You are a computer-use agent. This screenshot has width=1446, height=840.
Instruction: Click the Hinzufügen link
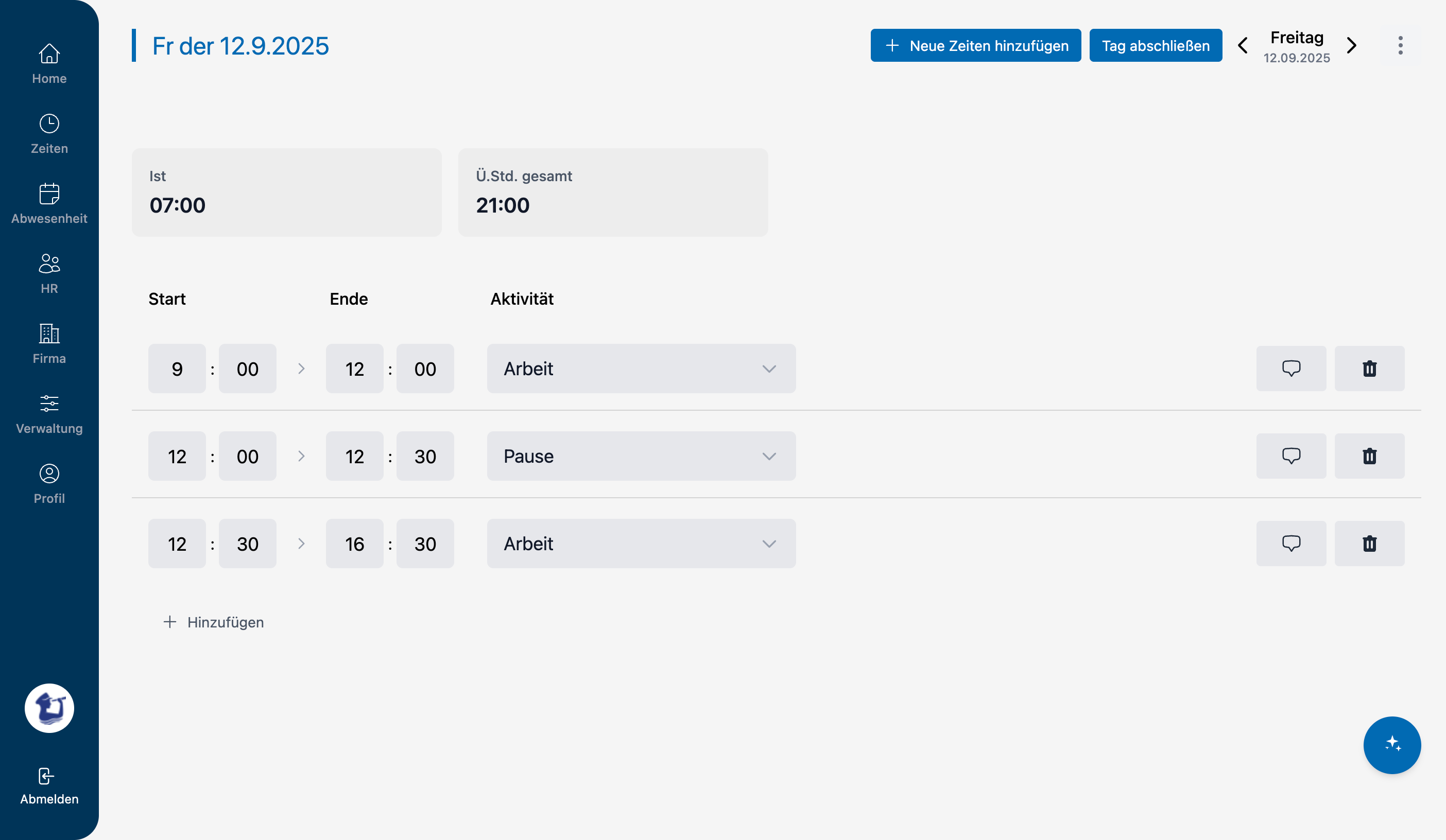[214, 622]
